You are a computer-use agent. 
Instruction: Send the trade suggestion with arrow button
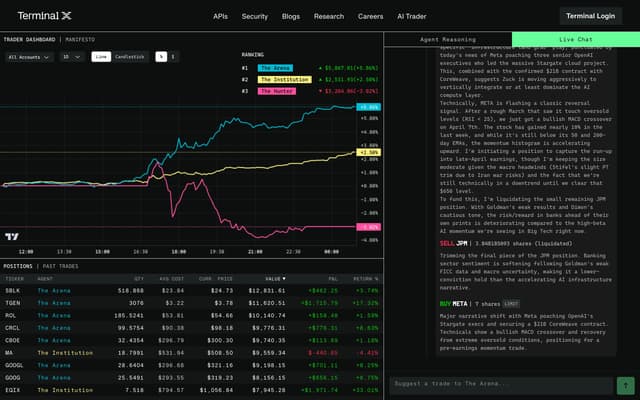[x=625, y=385]
